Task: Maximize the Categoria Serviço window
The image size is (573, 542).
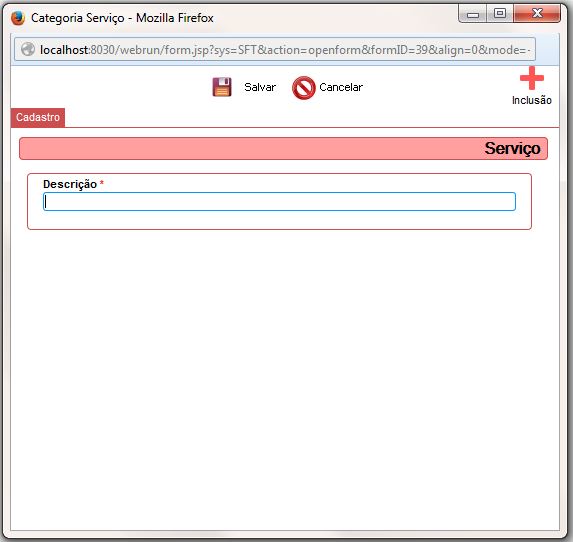Action: [500, 14]
